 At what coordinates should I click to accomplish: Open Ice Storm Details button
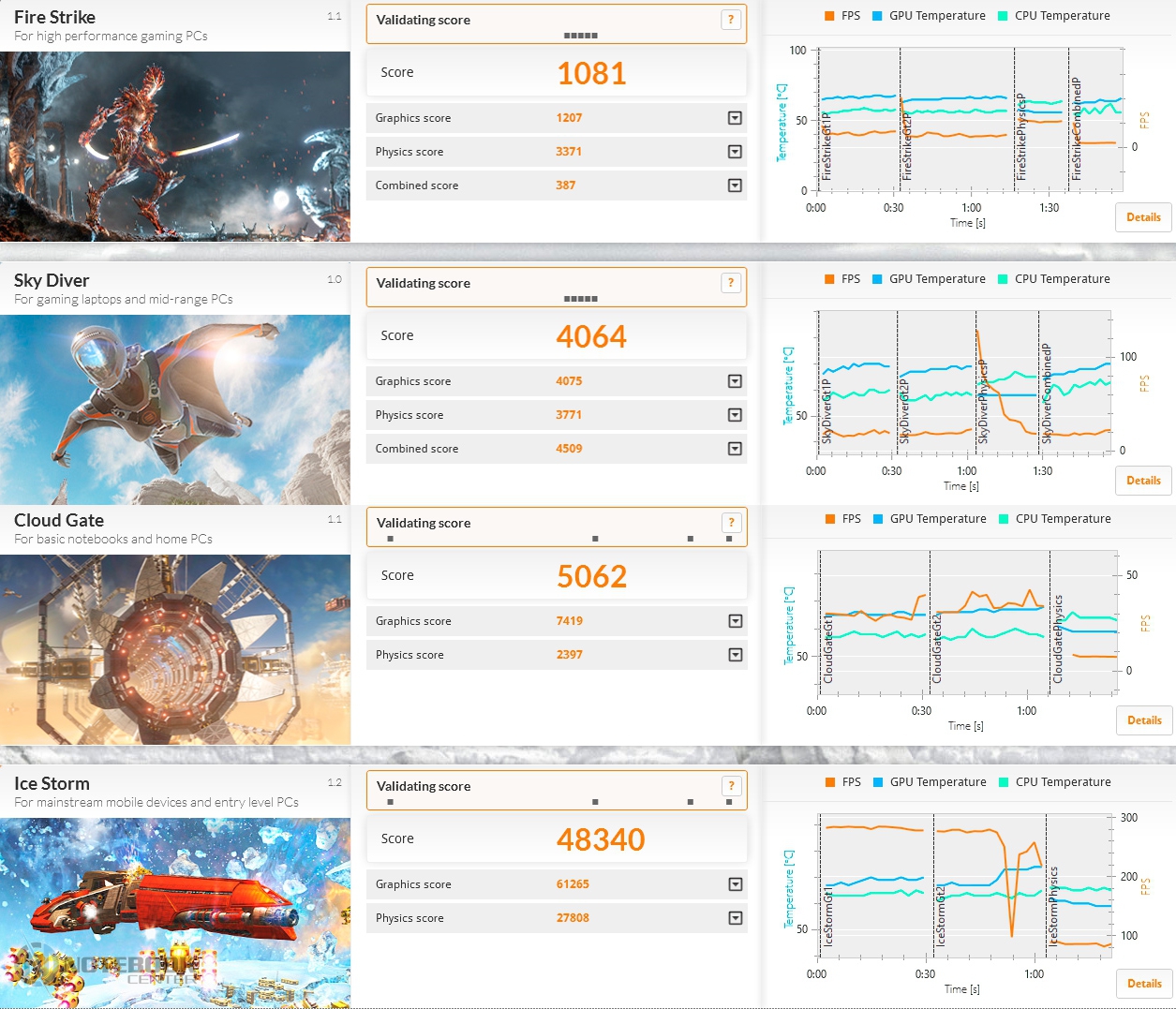click(x=1144, y=984)
